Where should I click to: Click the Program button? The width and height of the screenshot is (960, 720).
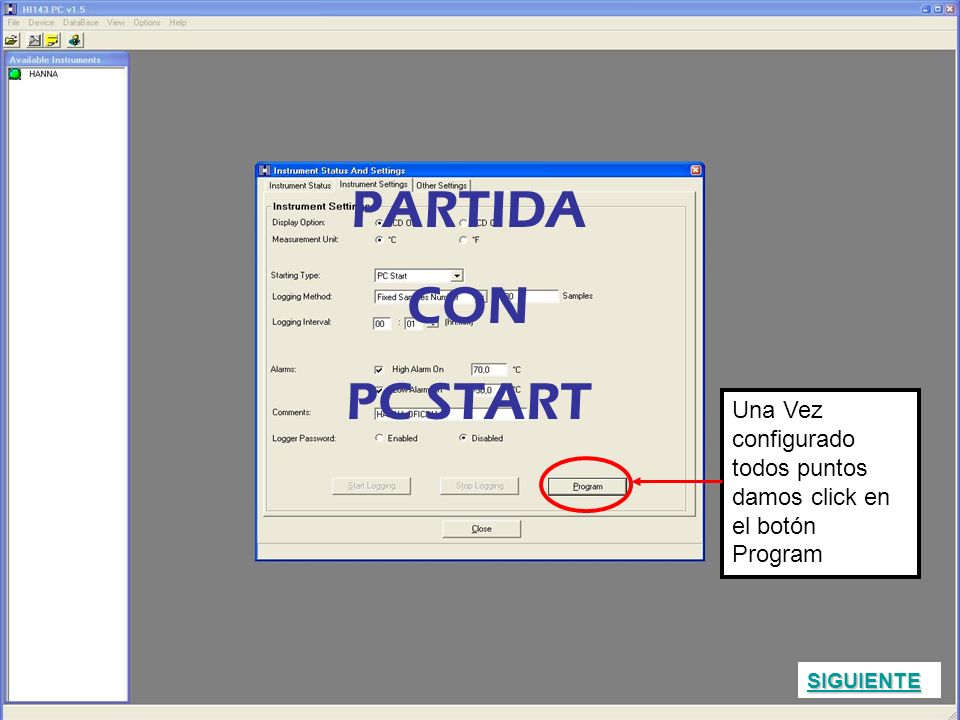tap(587, 487)
